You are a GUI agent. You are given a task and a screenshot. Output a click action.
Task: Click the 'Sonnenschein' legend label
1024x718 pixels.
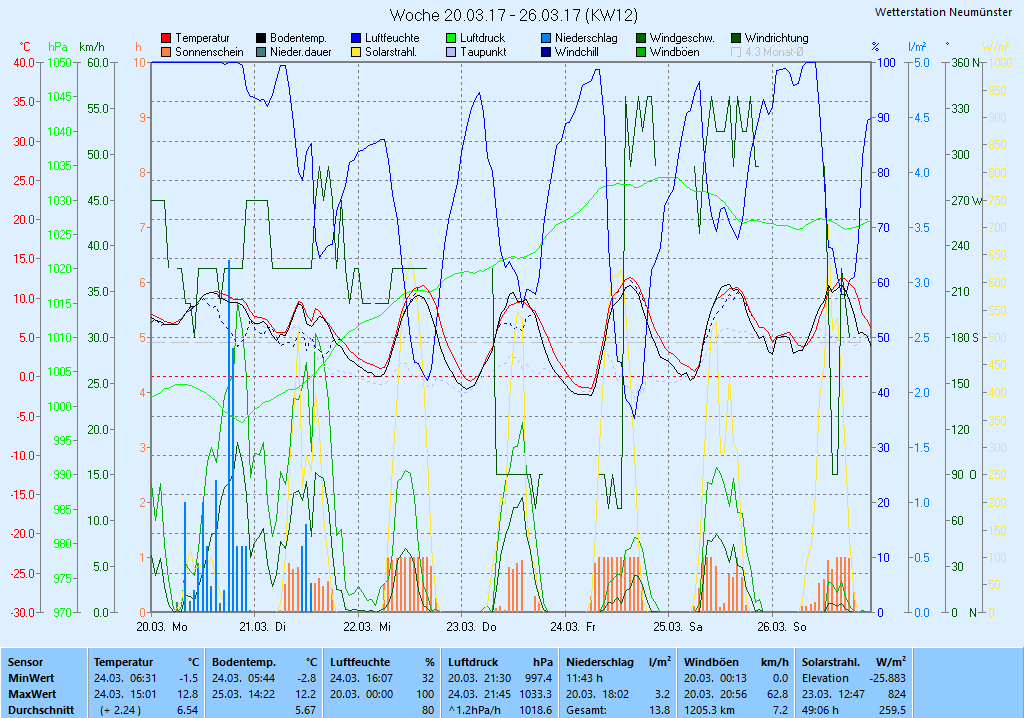pyautogui.click(x=209, y=52)
